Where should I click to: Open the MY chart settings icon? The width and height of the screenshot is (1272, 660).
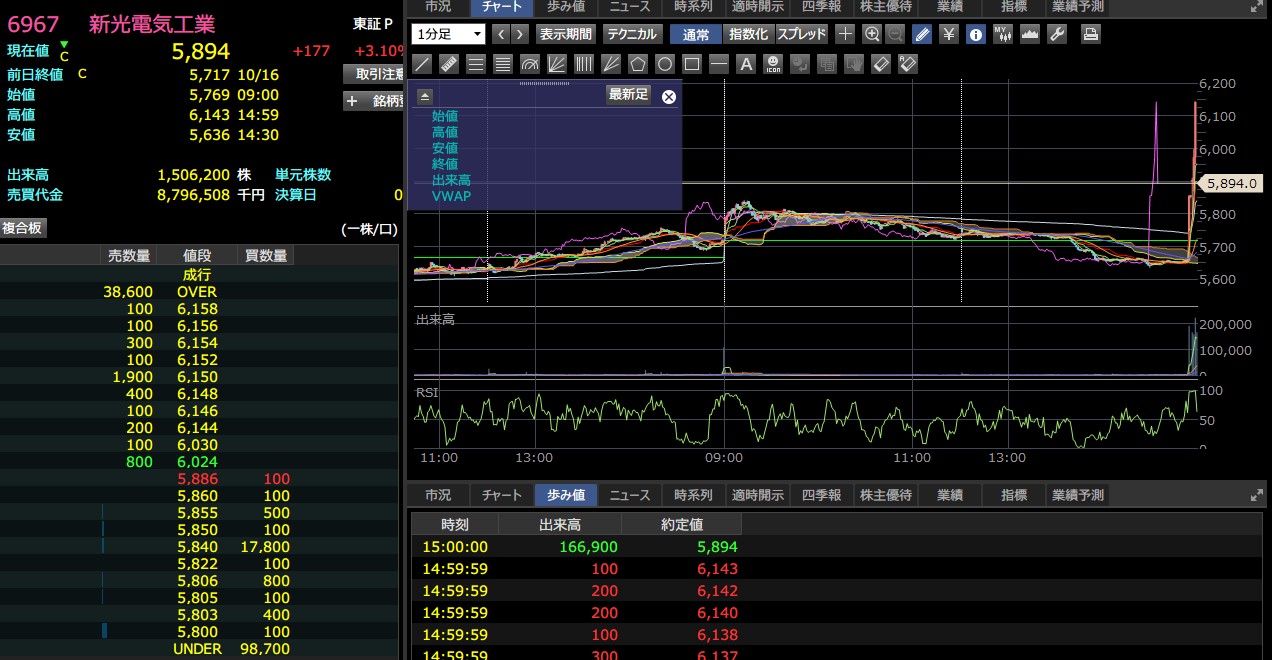click(1003, 34)
